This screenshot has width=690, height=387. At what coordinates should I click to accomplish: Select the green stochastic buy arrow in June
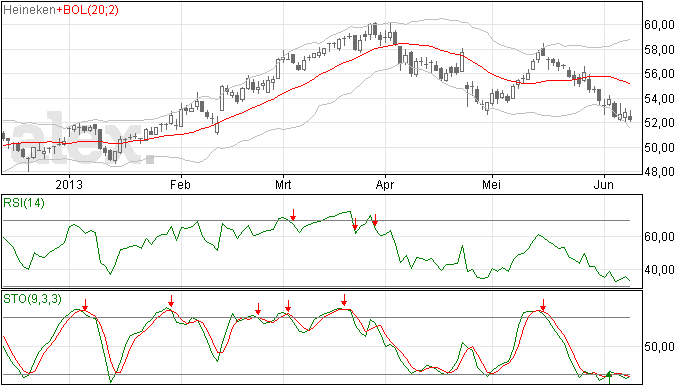[609, 378]
